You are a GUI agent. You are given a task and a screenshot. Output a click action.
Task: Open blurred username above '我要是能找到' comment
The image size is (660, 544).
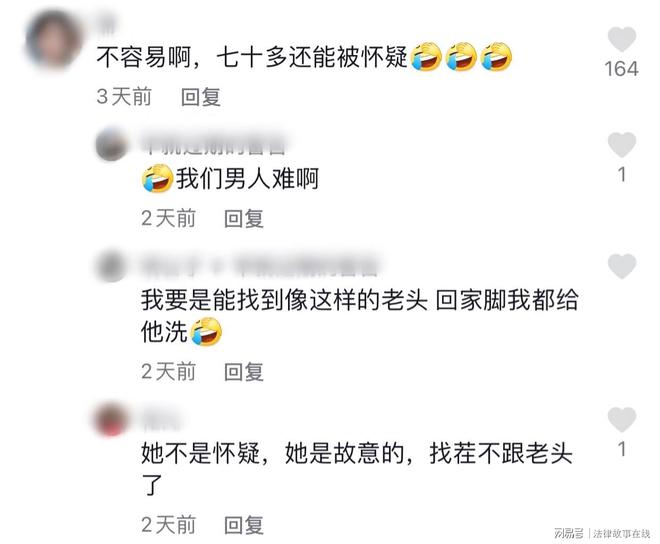click(x=259, y=266)
